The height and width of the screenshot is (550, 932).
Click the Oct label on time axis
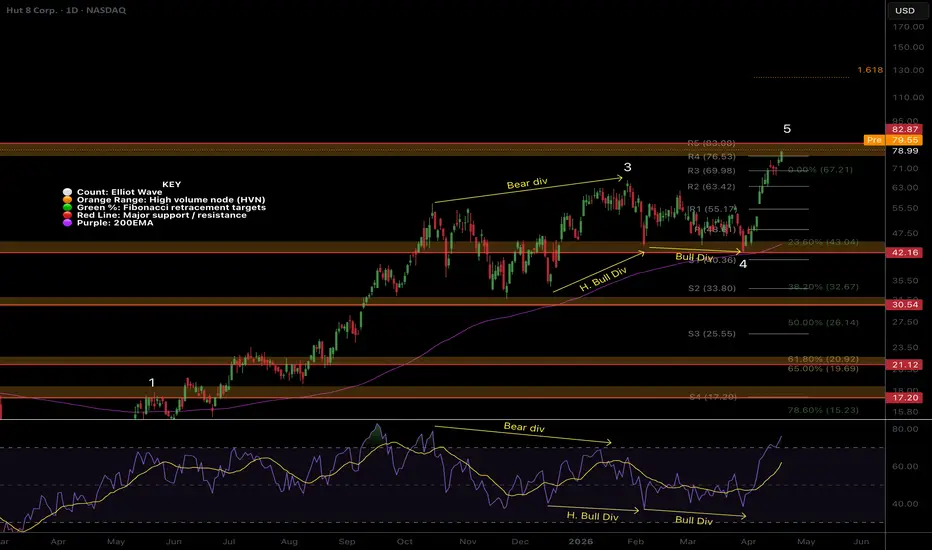405,542
